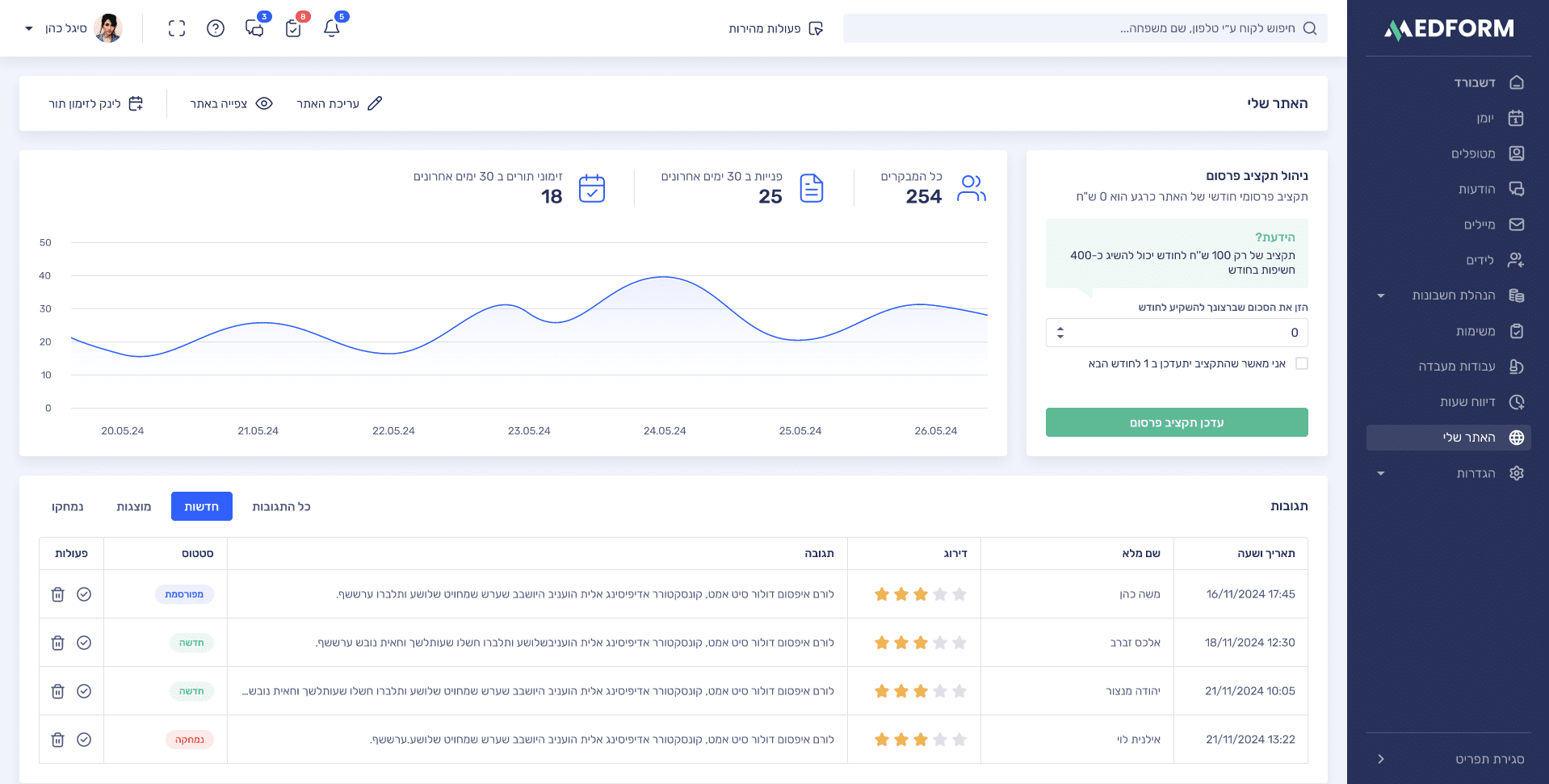Image resolution: width=1549 pixels, height=784 pixels.
Task: Click the הנהלת חשבונות coins icon
Action: click(1517, 296)
